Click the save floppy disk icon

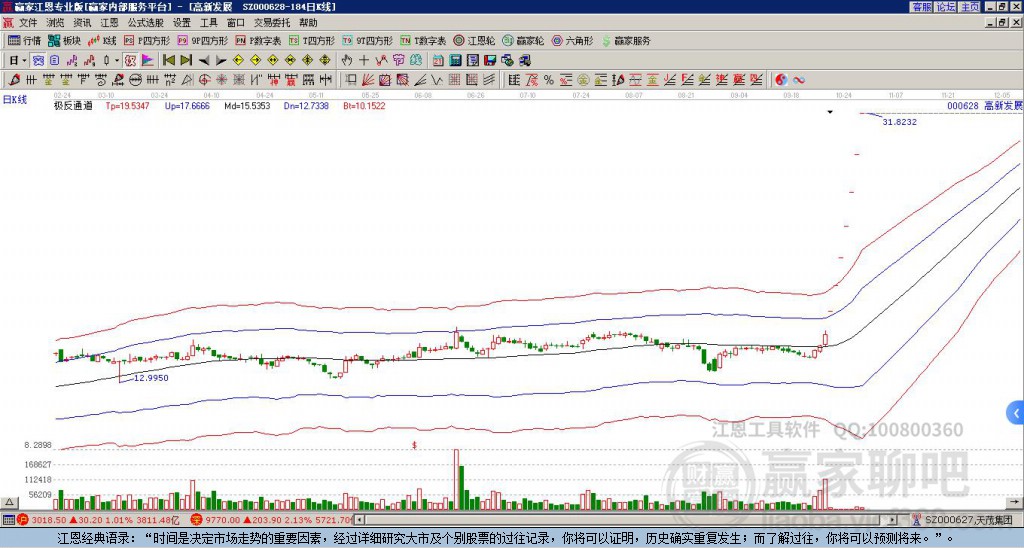coord(490,61)
